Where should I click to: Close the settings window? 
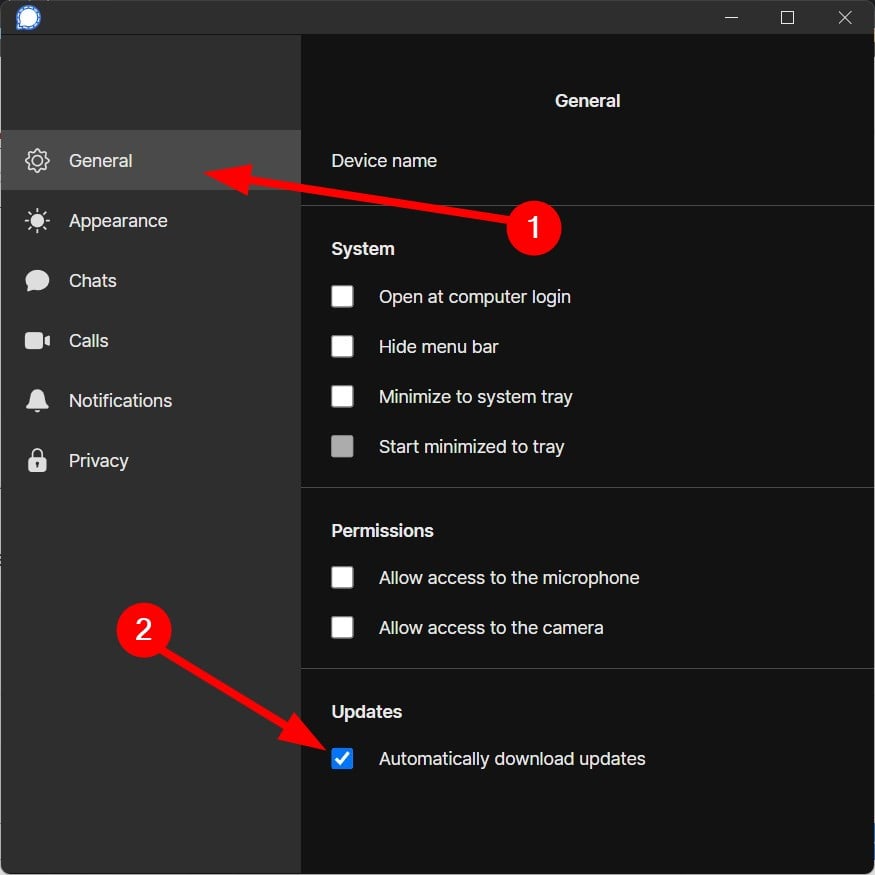(x=845, y=17)
